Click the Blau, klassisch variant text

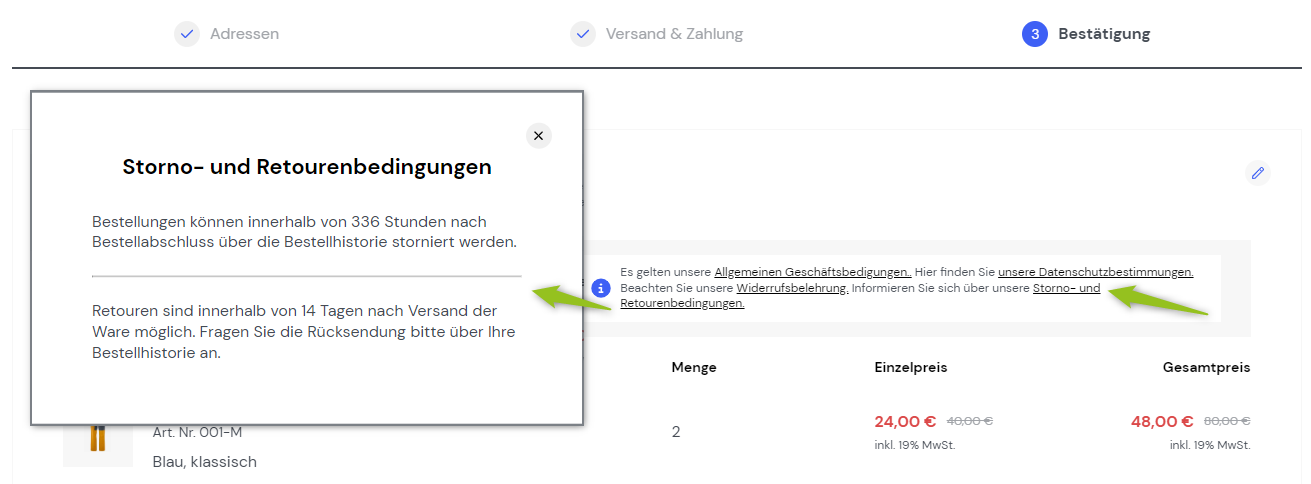[205, 462]
